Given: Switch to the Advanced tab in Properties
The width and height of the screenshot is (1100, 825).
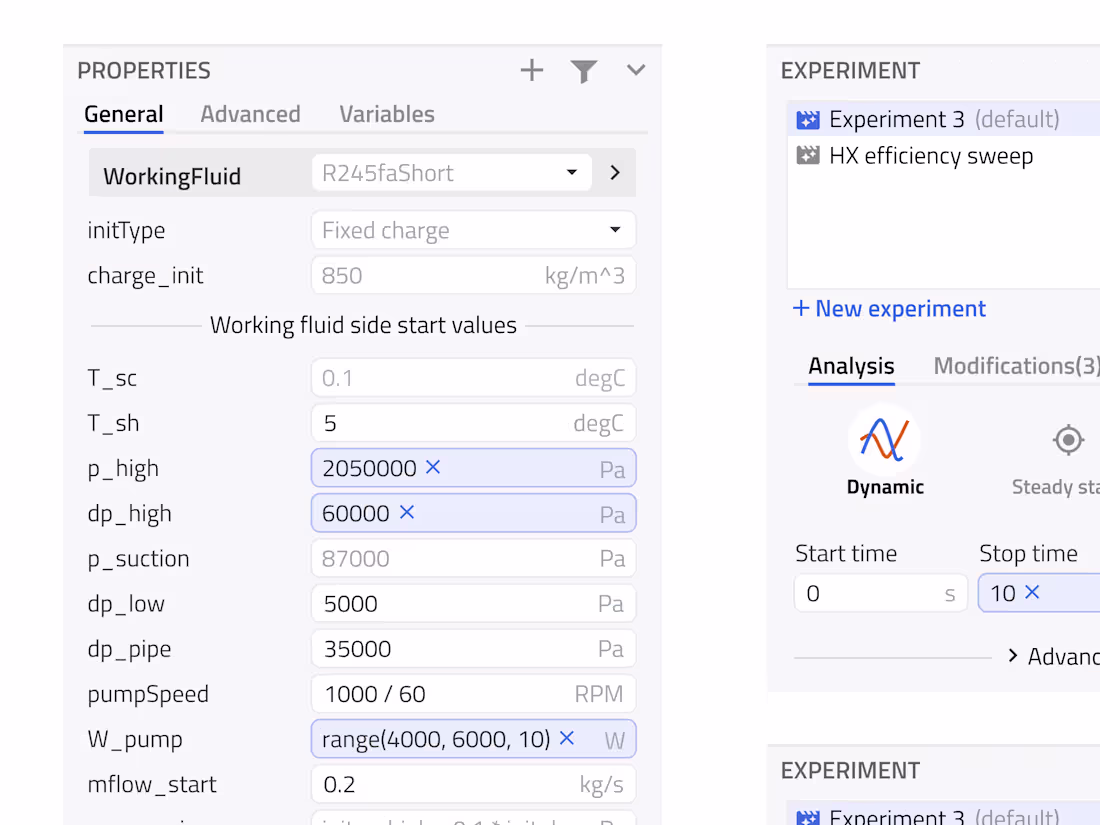Looking at the screenshot, I should [250, 114].
